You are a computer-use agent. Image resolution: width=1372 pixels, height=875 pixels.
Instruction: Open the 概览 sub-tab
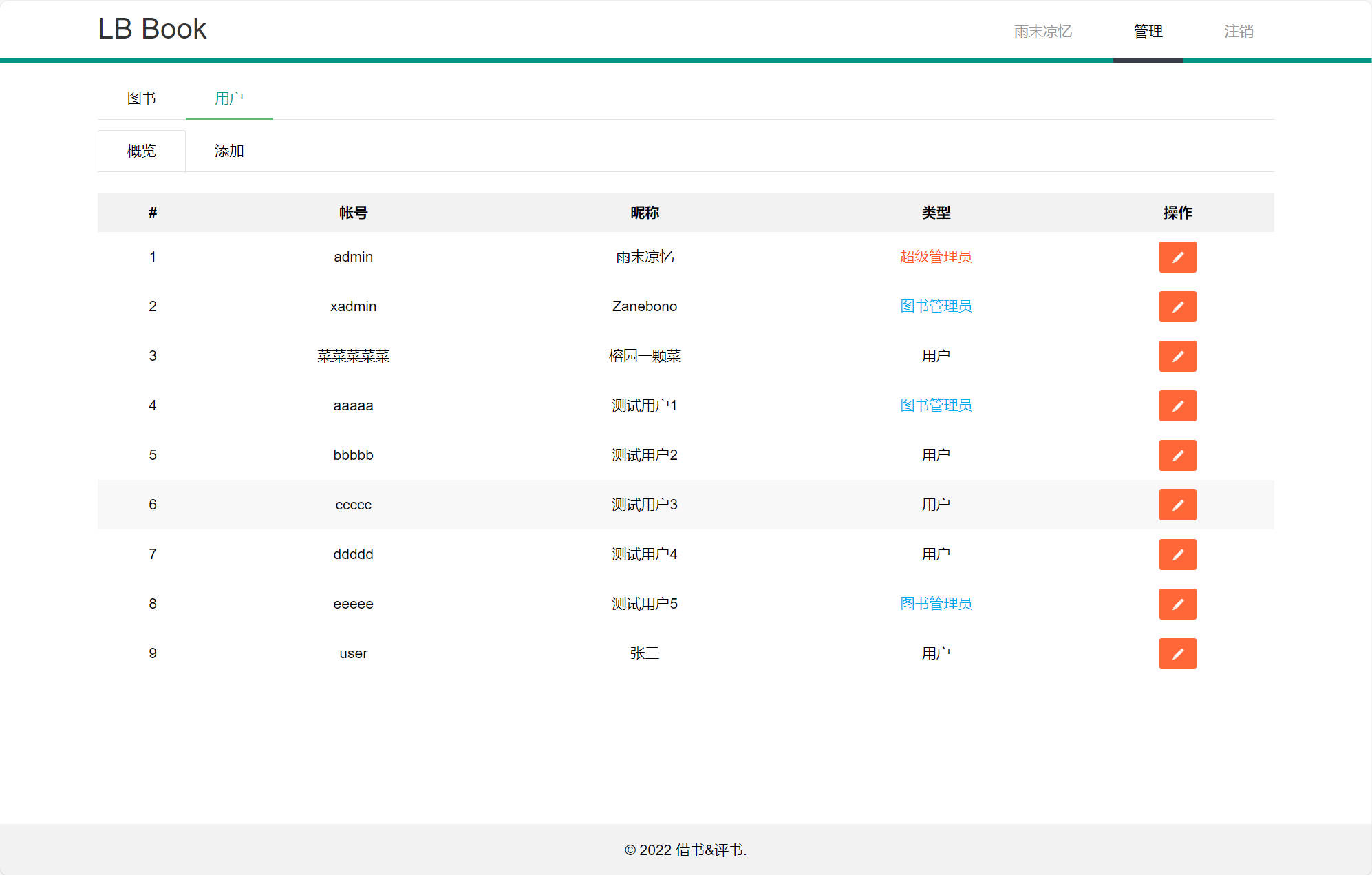coord(141,151)
